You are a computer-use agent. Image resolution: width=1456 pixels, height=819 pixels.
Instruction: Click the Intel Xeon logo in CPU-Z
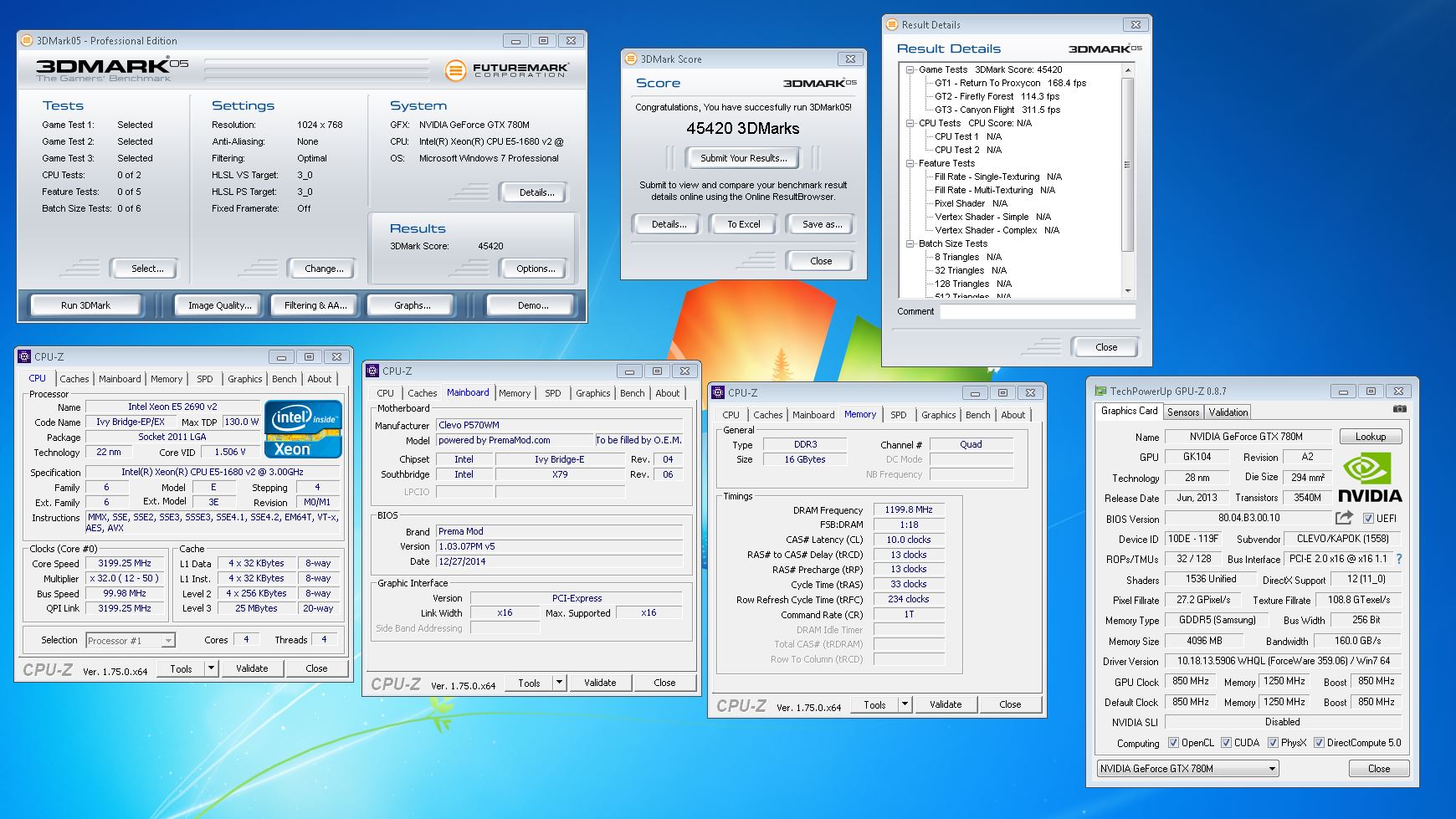tap(304, 429)
